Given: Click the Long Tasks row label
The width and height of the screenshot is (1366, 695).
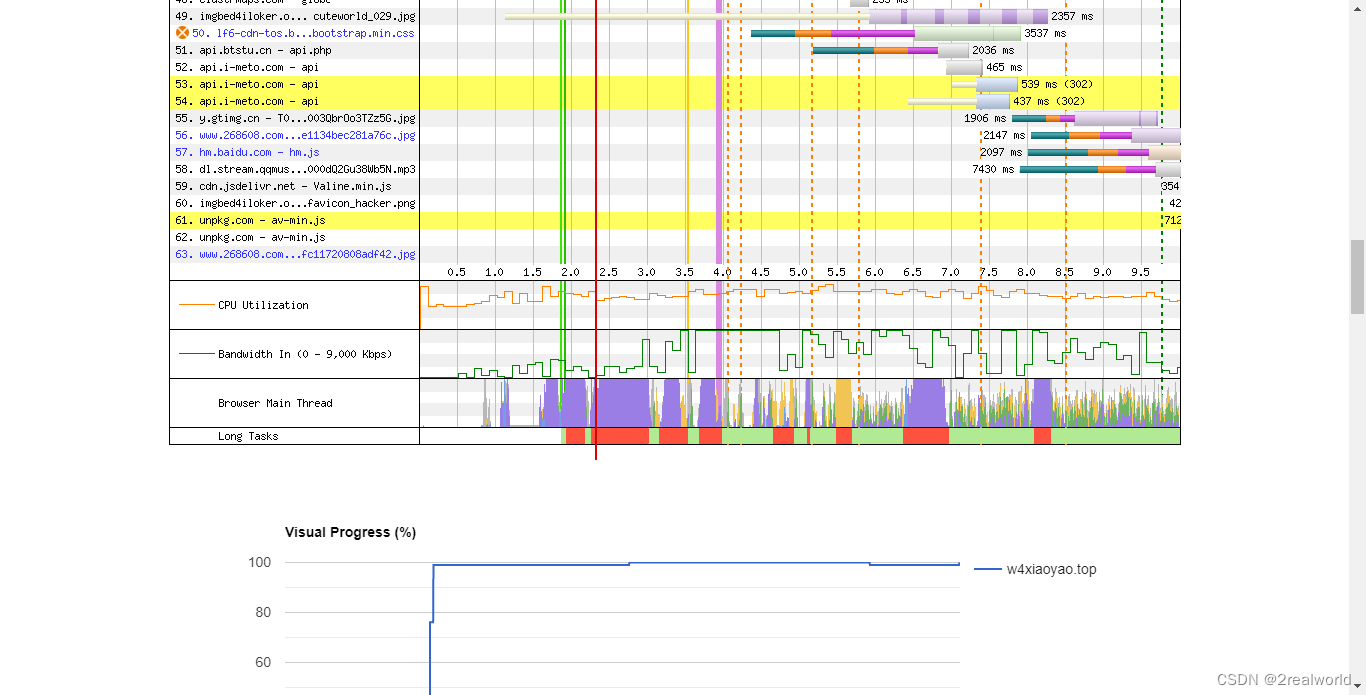Looking at the screenshot, I should pyautogui.click(x=248, y=436).
